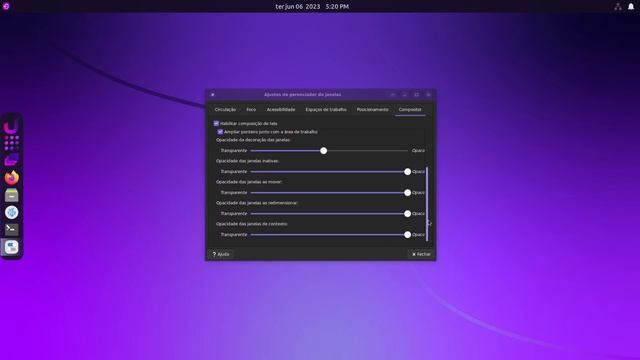Viewport: 640px width, 360px height.
Task: Toggle Habilitar composição de tela checkbox
Action: tap(216, 123)
